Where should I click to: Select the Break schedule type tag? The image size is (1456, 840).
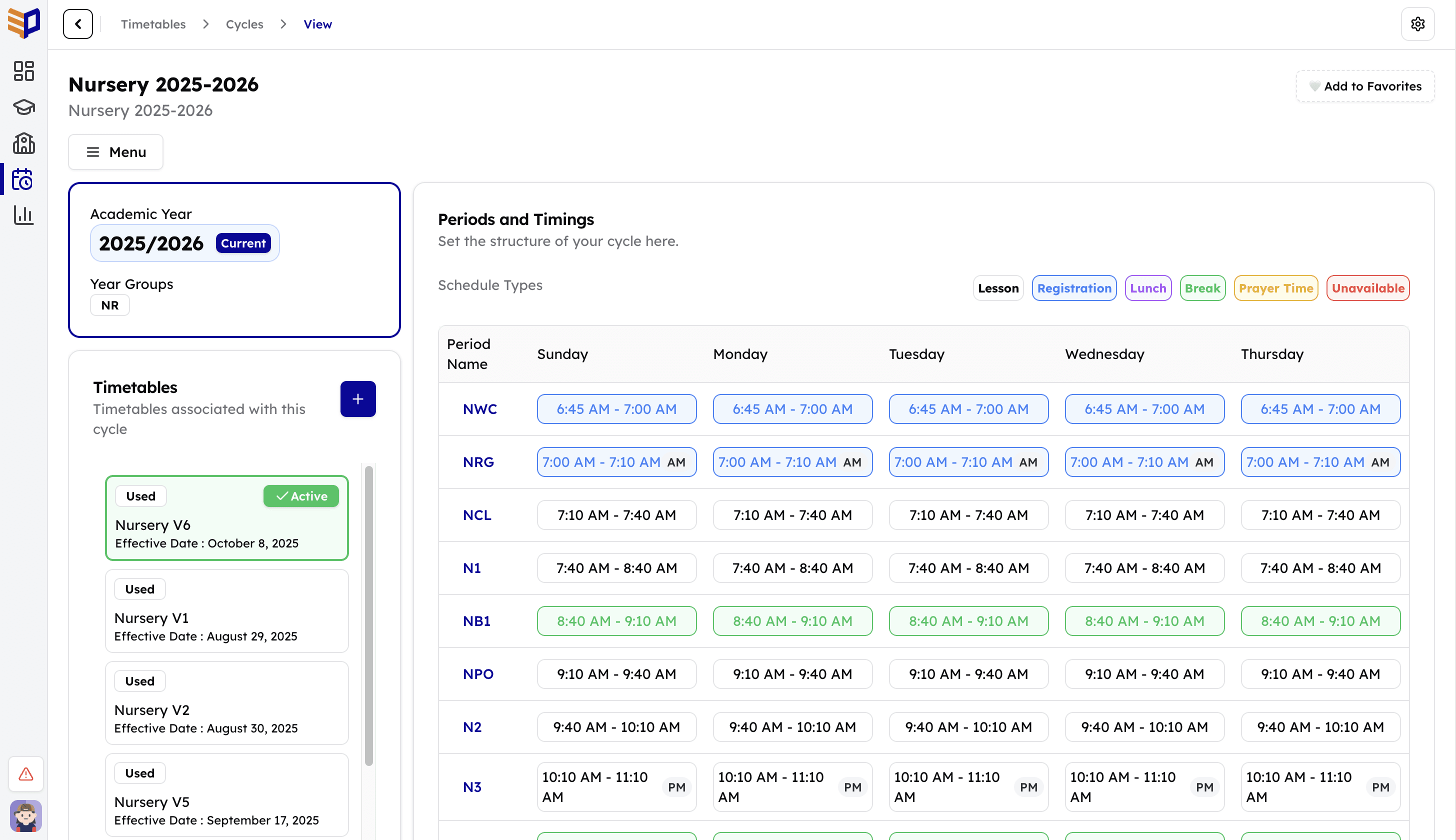pos(1202,288)
